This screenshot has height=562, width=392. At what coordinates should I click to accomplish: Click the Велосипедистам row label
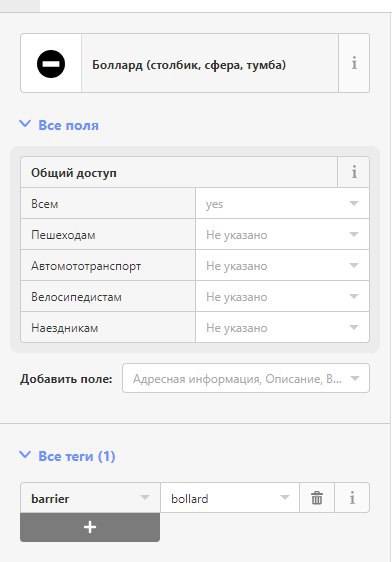pyautogui.click(x=76, y=297)
